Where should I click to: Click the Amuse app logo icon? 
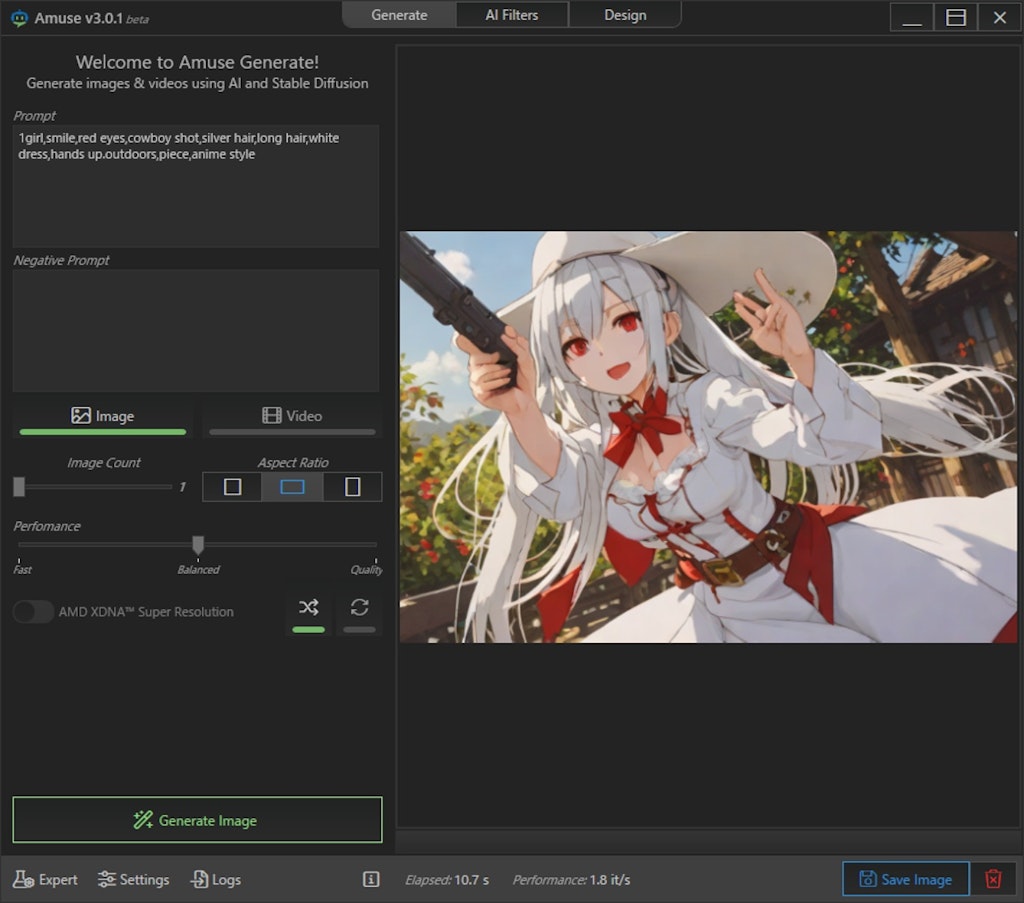19,18
